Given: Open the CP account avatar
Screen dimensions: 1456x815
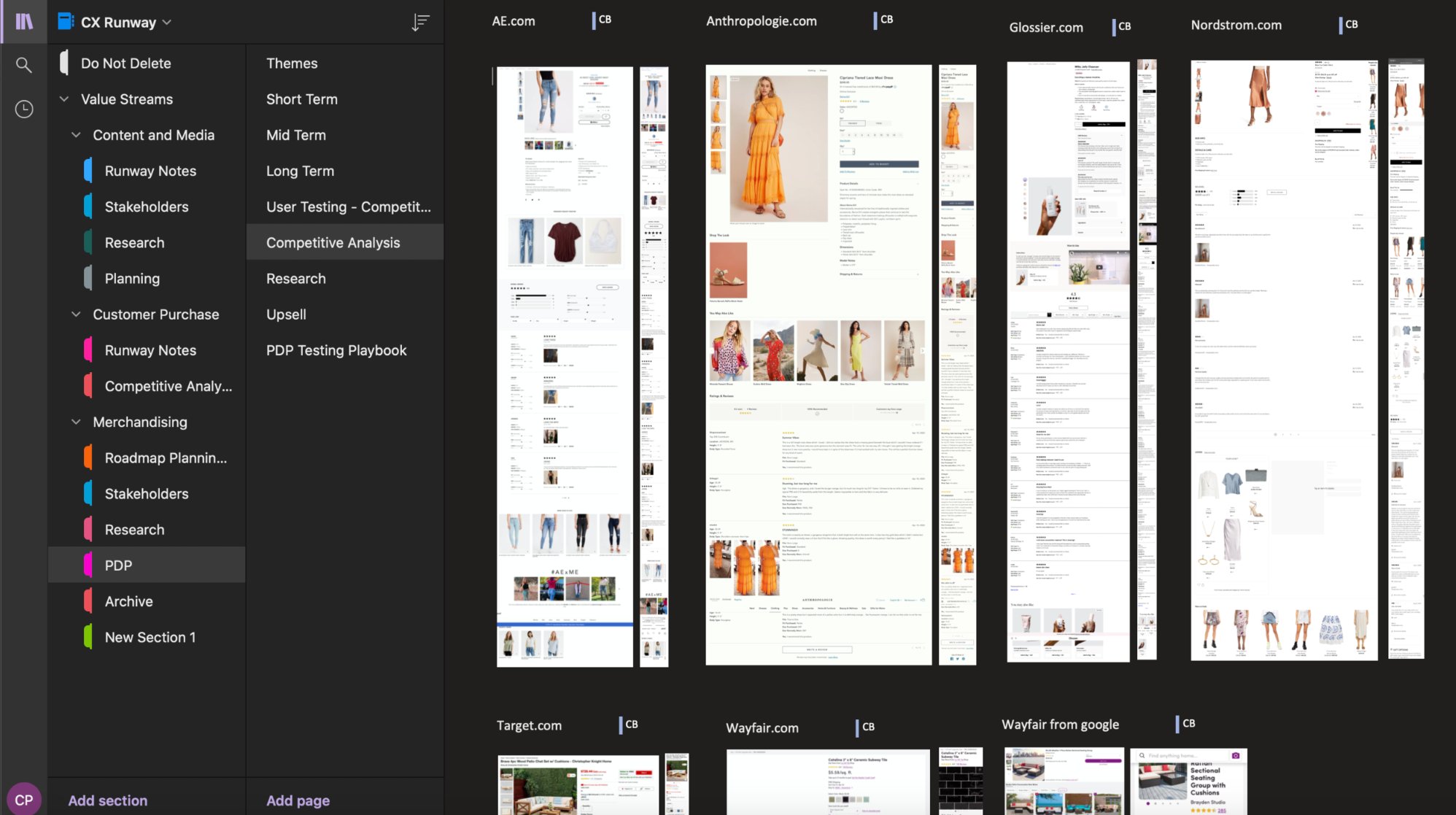Looking at the screenshot, I should click(x=24, y=799).
